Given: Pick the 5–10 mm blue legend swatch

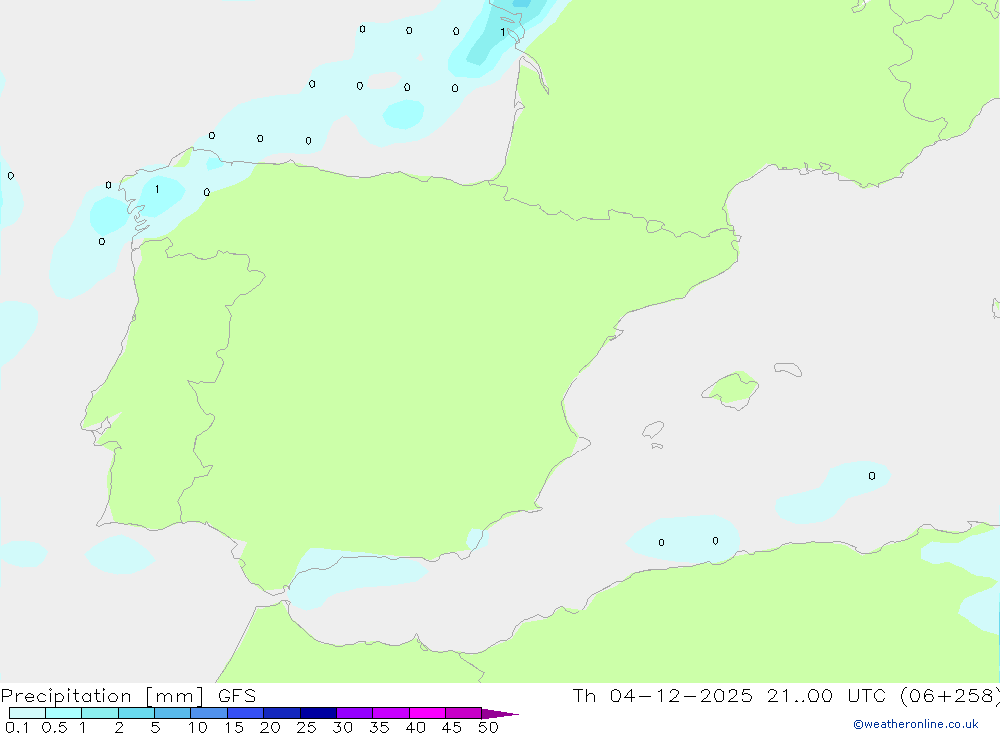Looking at the screenshot, I should click(172, 713).
